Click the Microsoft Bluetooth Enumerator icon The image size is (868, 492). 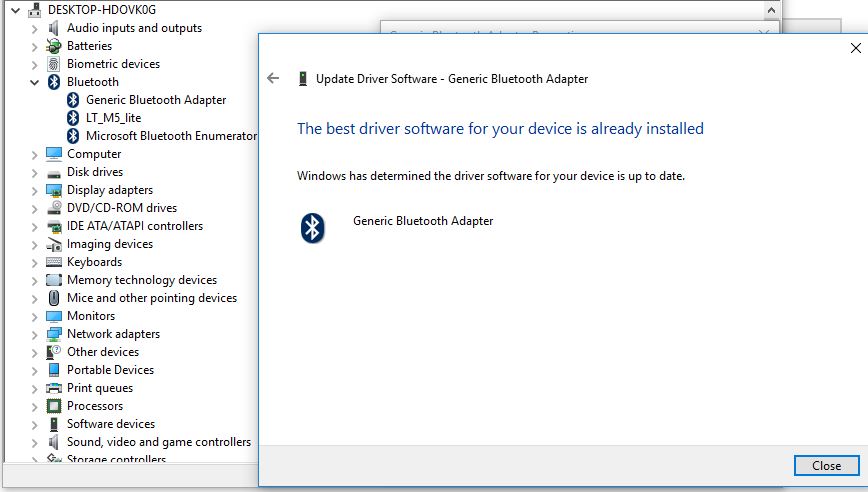(73, 136)
